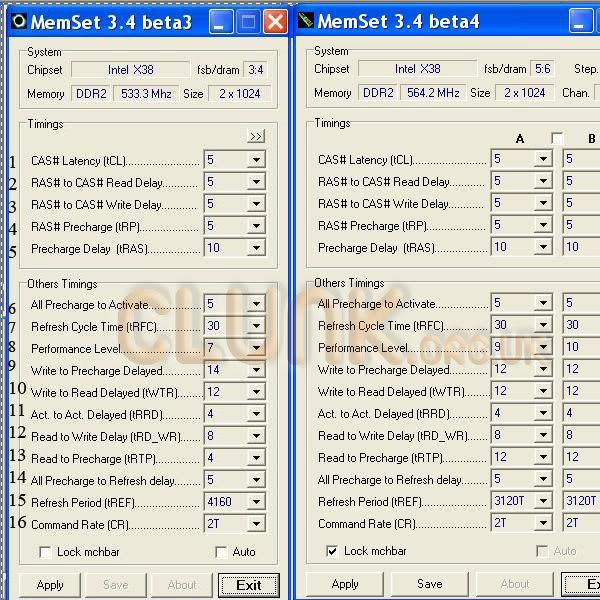Click the MemSet beta4 title bar icon
The height and width of the screenshot is (600, 600).
[x=305, y=21]
